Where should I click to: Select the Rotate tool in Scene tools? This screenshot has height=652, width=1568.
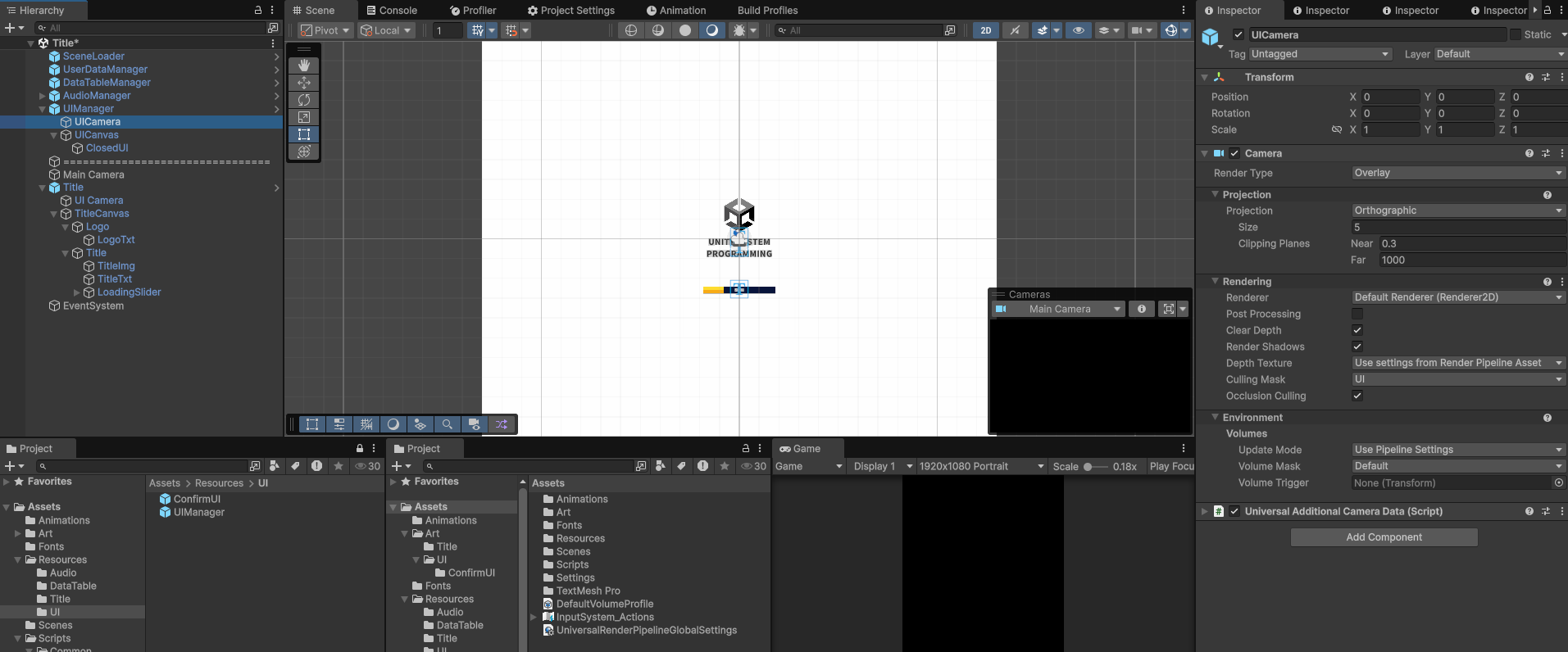(303, 100)
